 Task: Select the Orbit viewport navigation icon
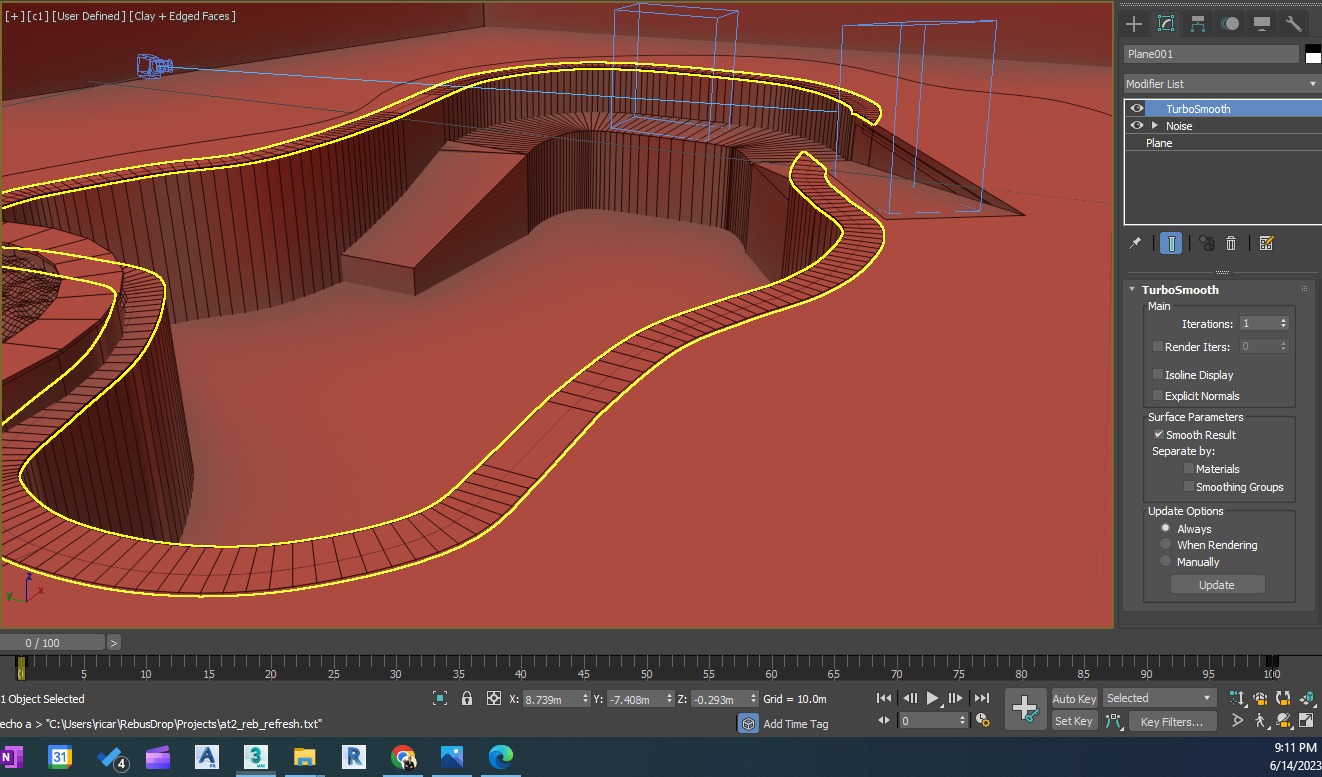pos(1284,720)
